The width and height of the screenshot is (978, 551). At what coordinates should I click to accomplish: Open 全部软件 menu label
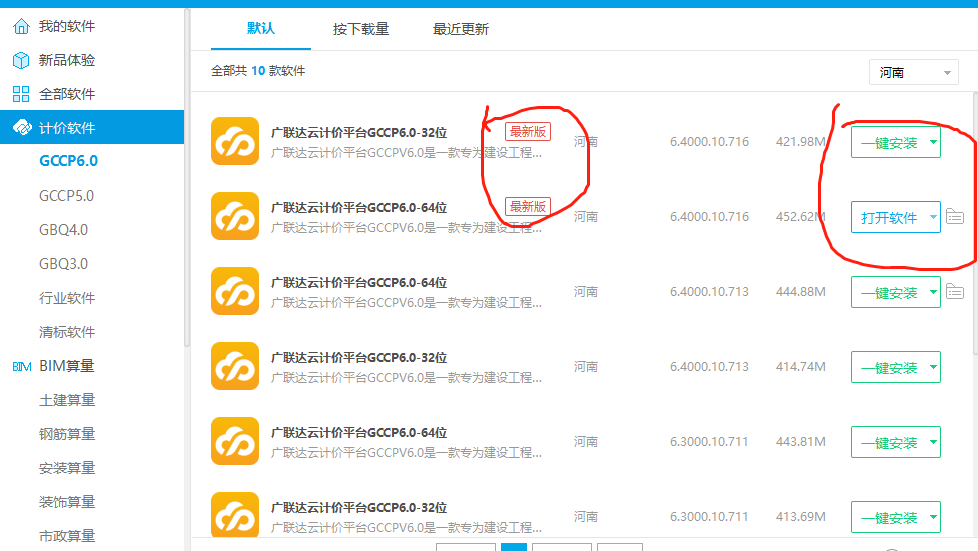click(x=67, y=94)
